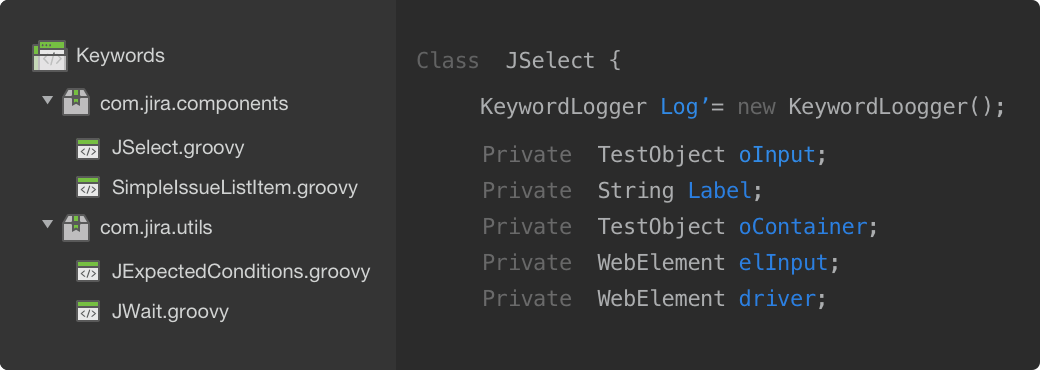
Task: Open JExpectedConditions.groovy file
Action: click(241, 272)
